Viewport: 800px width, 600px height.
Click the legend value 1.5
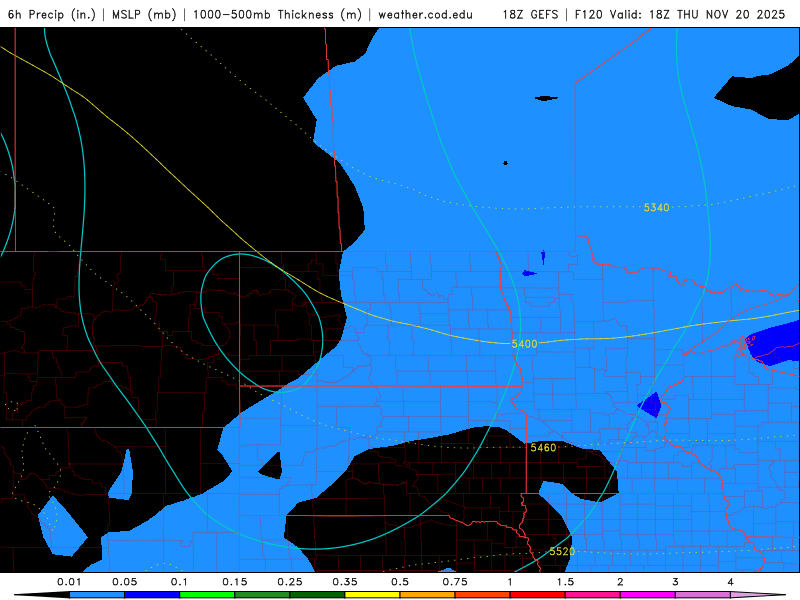[x=565, y=582]
